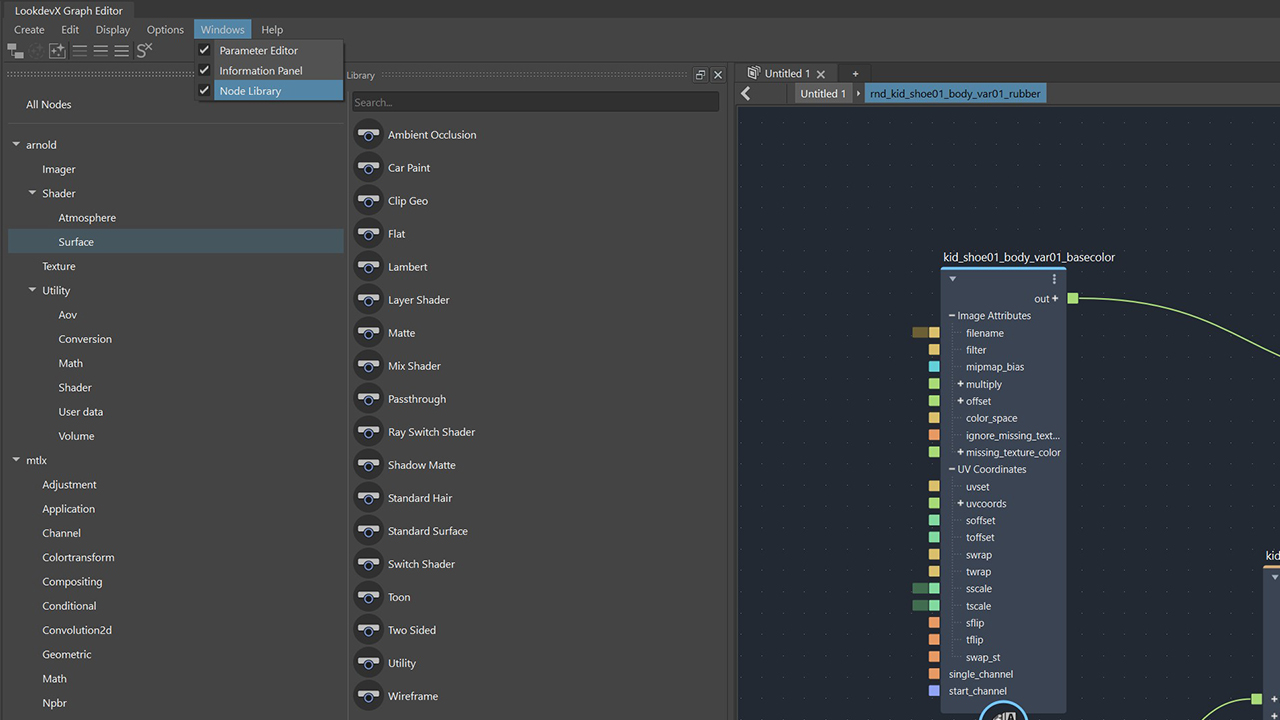Viewport: 1280px width, 720px height.
Task: Open the basecolor node's three-dot menu
Action: (x=1054, y=280)
